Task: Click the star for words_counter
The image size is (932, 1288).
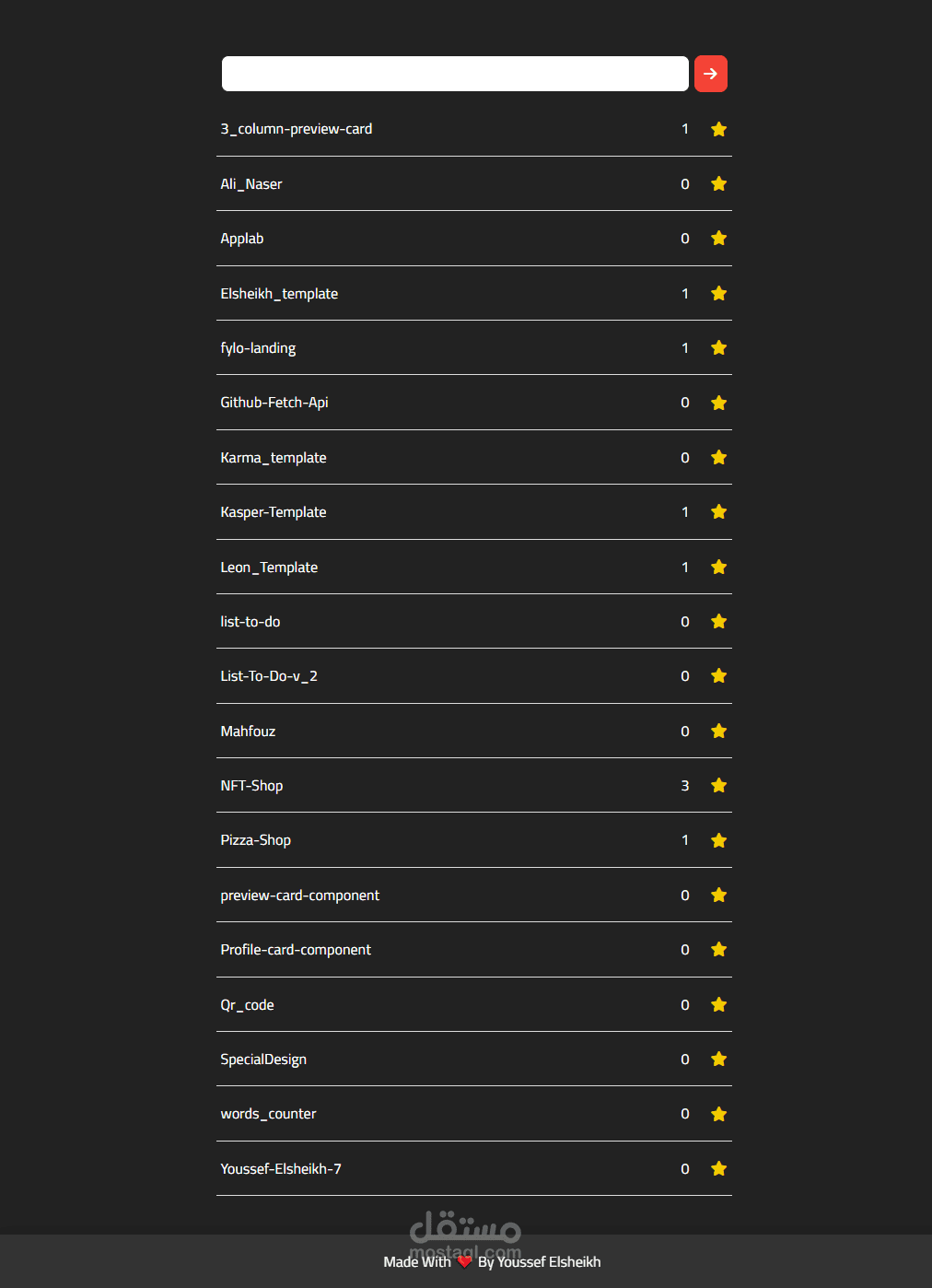Action: [x=719, y=1115]
